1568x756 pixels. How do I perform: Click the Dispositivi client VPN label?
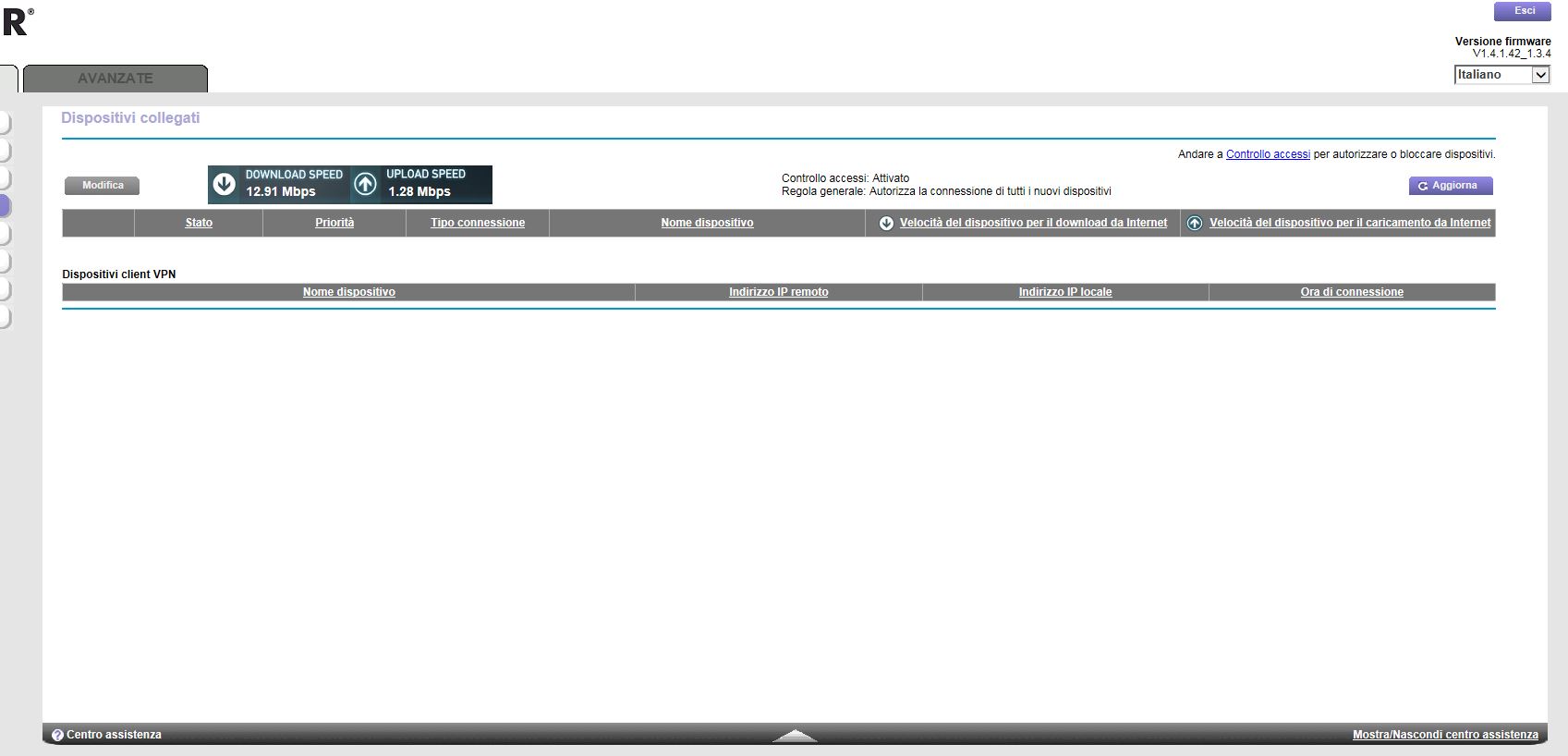point(118,274)
